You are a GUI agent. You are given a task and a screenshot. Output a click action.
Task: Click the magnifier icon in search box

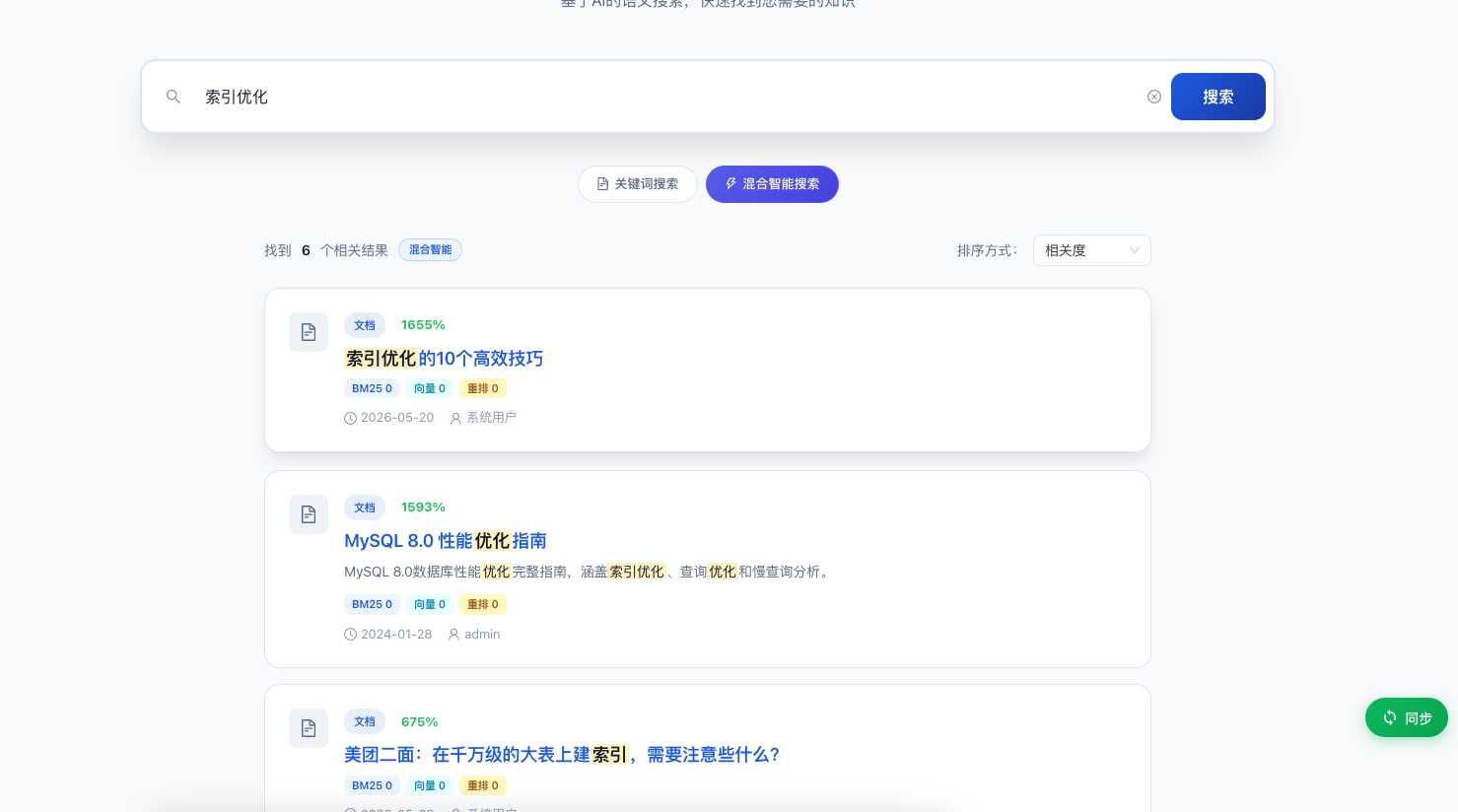[174, 97]
